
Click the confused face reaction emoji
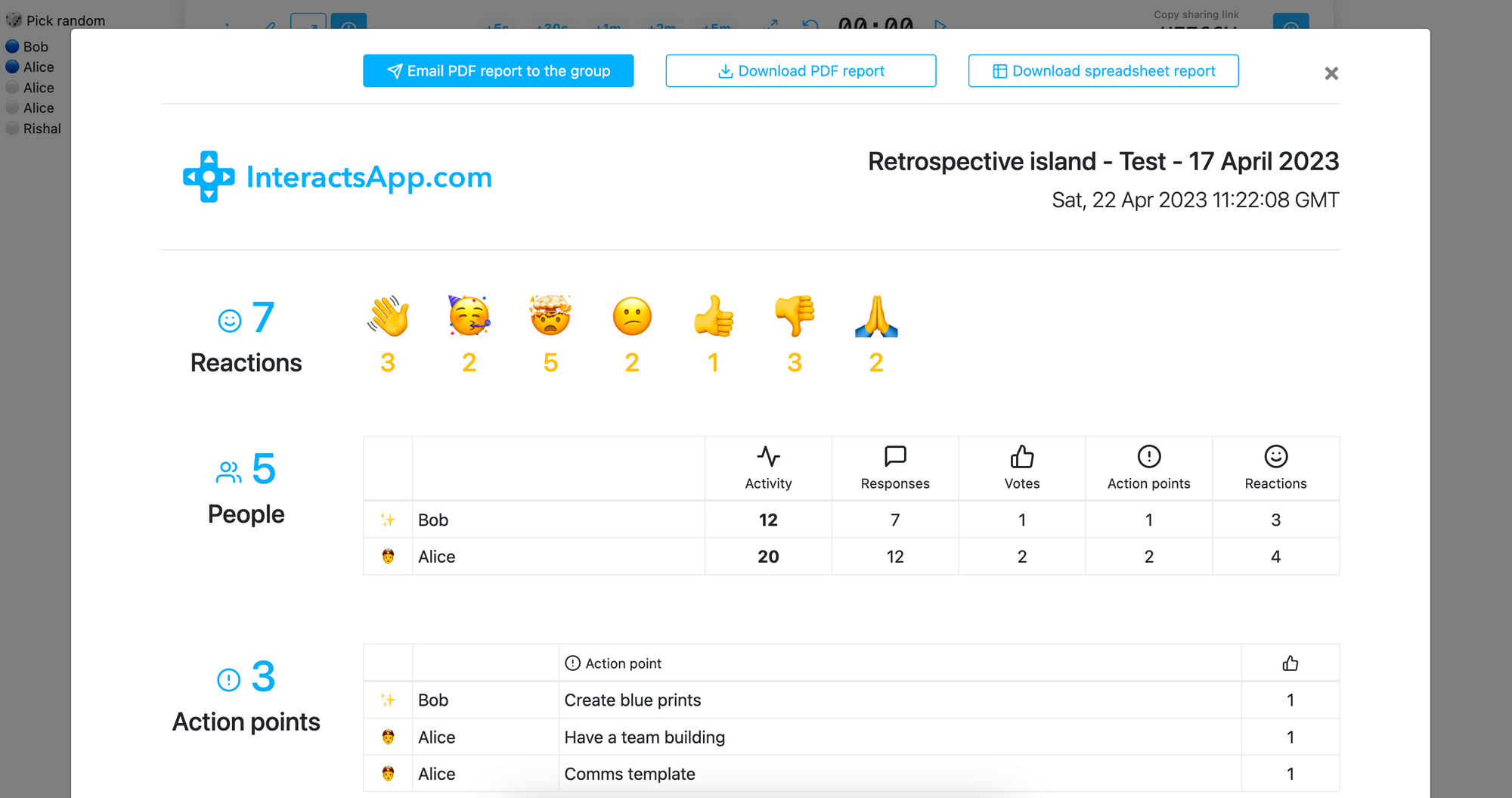632,316
